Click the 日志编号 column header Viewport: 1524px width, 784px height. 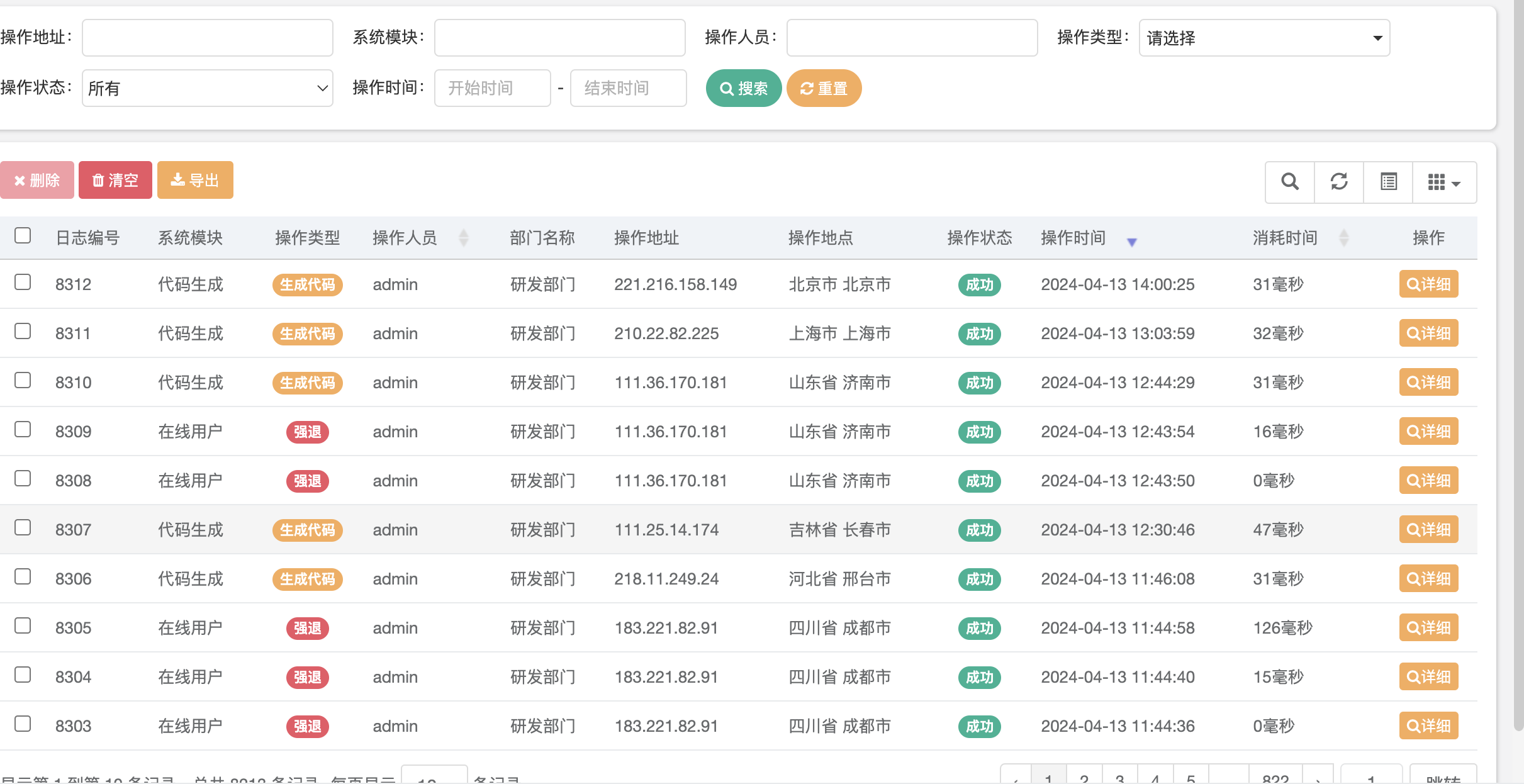[x=87, y=238]
